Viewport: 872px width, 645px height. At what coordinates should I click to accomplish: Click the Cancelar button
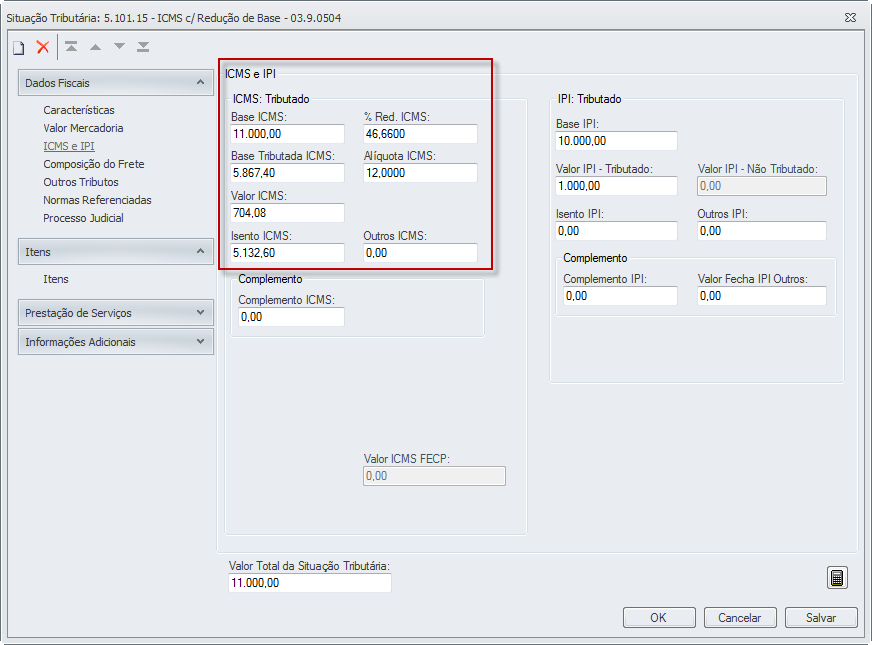(x=740, y=618)
